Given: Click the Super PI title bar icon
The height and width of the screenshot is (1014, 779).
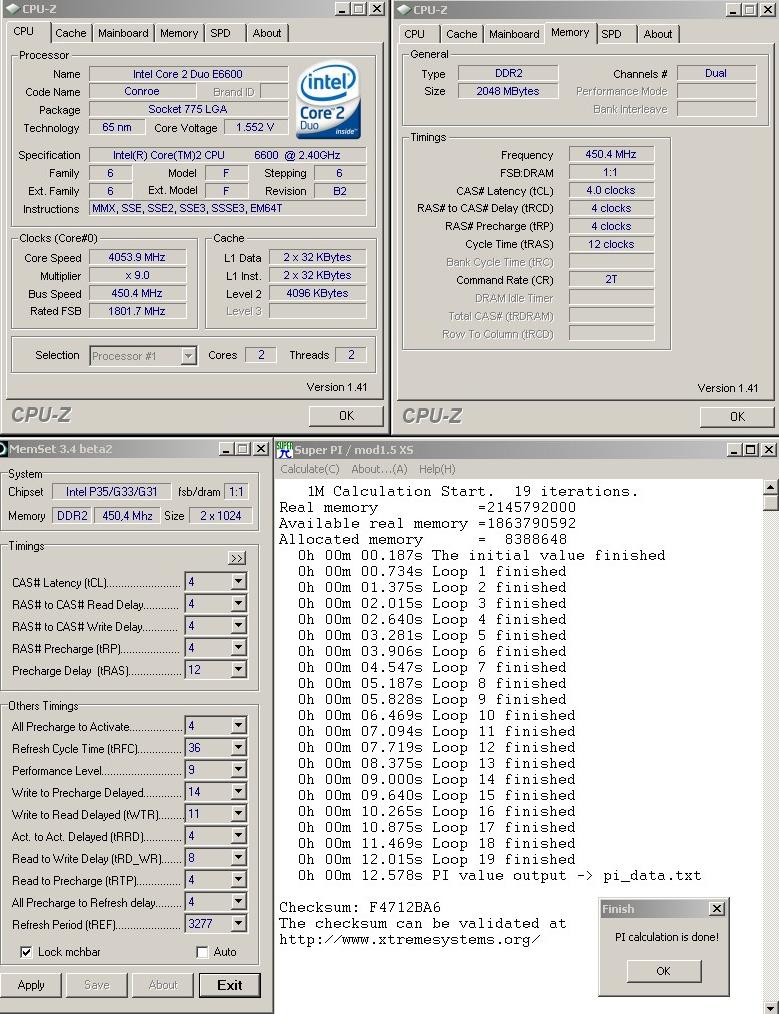Looking at the screenshot, I should click(284, 449).
